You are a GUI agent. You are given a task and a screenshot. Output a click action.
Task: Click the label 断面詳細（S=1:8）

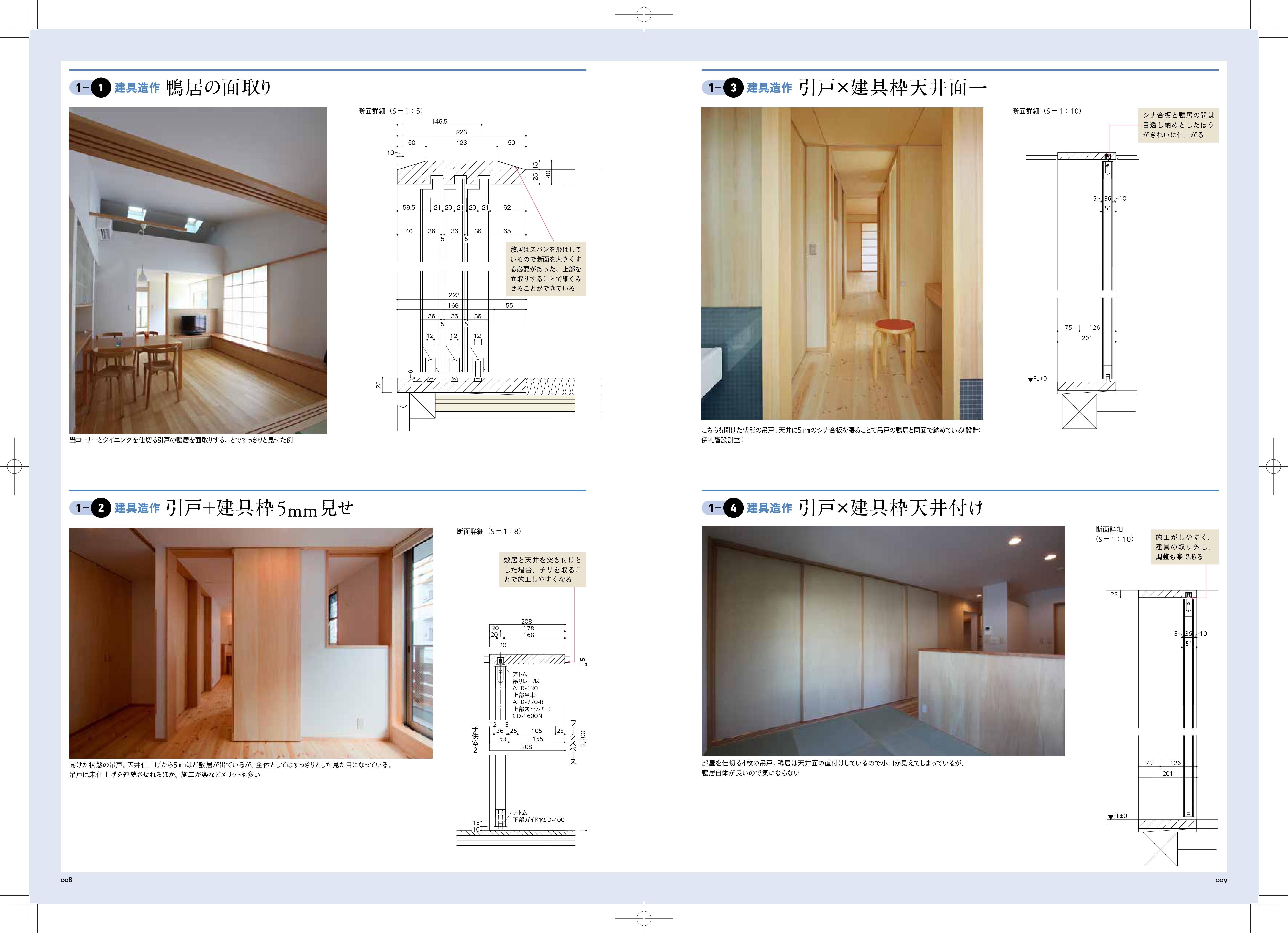coord(489,532)
